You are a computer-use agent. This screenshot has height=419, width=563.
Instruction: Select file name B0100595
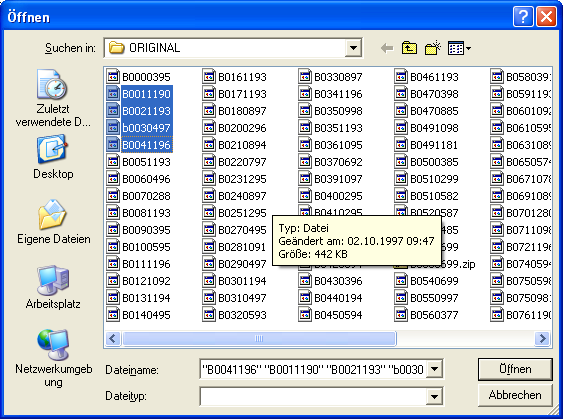(146, 247)
